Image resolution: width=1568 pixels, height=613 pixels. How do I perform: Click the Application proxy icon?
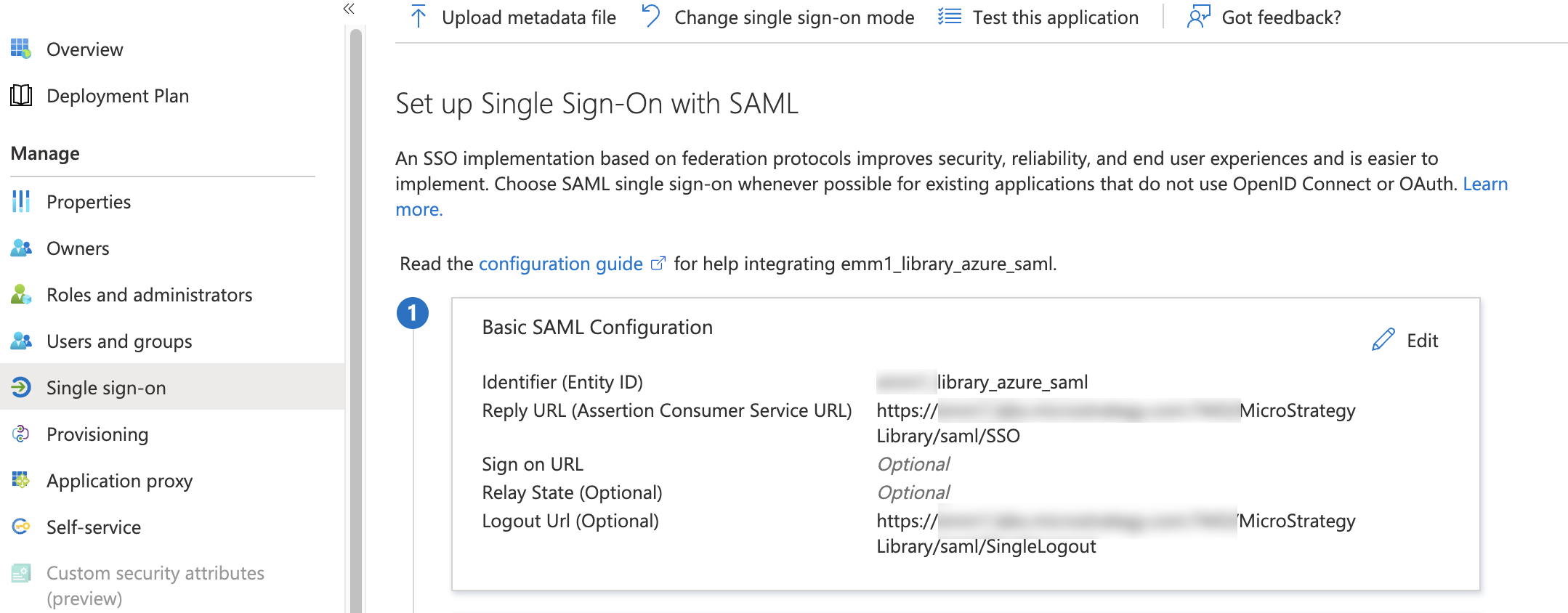point(21,480)
